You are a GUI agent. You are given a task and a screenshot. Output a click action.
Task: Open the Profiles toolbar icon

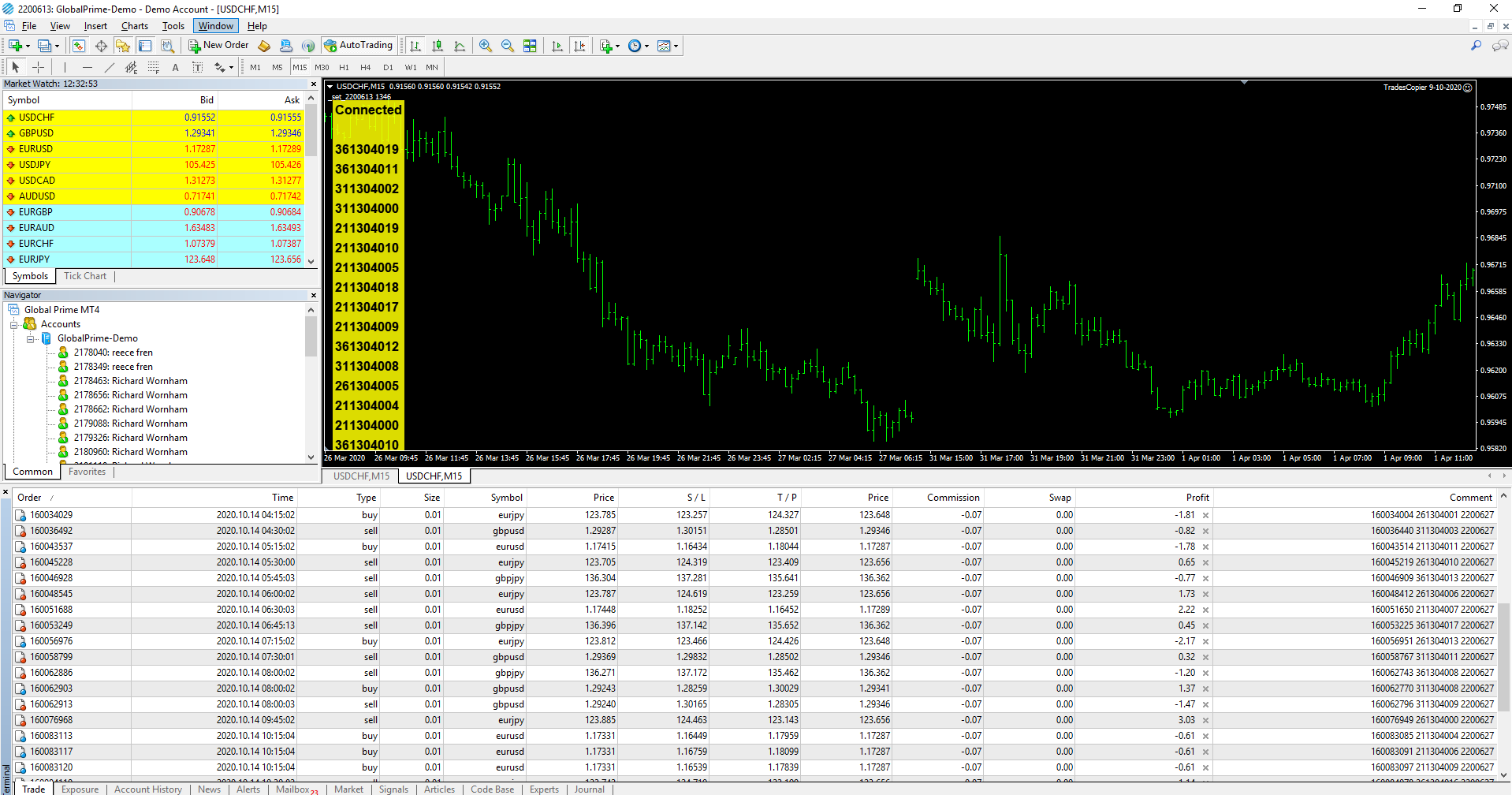(45, 46)
